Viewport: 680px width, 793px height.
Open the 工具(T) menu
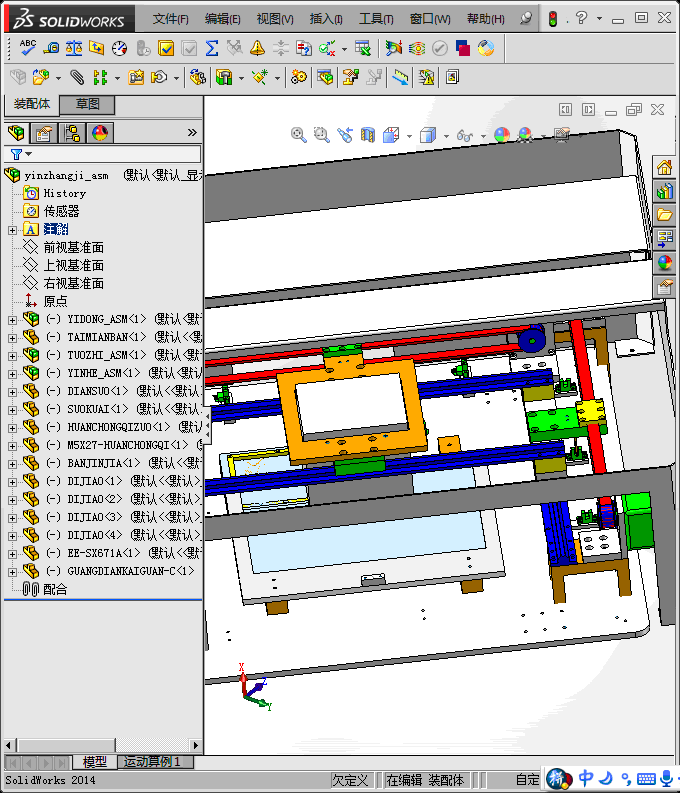(x=376, y=19)
